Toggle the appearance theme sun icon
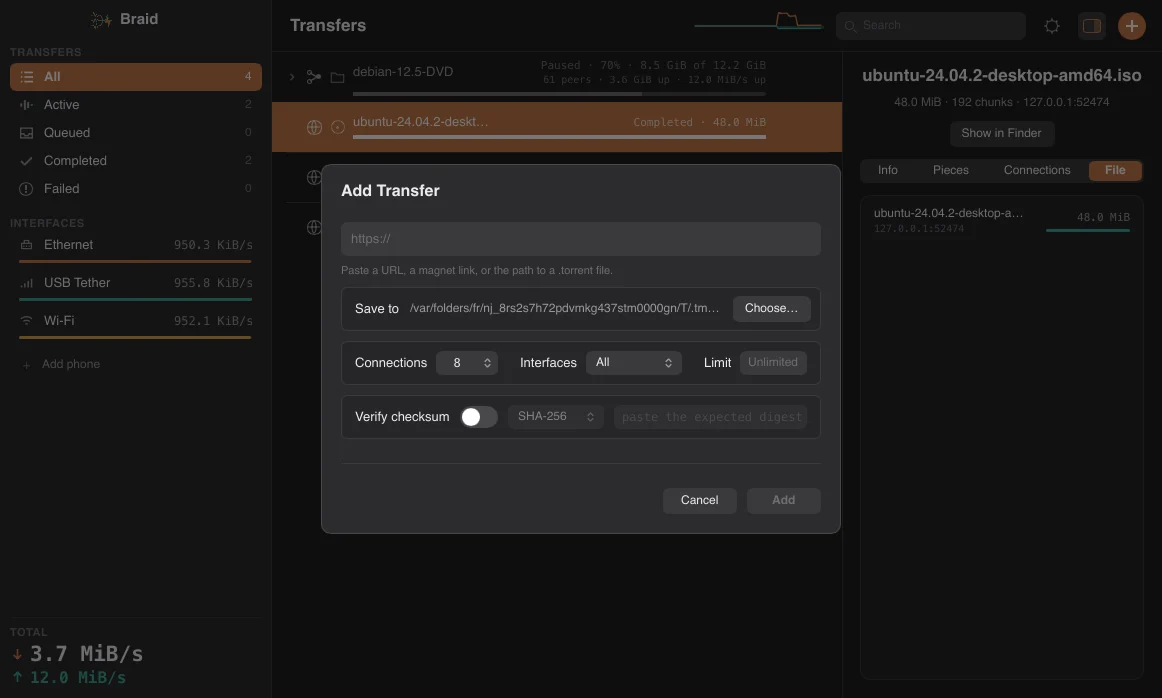Screen dimensions: 1162x698 click(1052, 27)
